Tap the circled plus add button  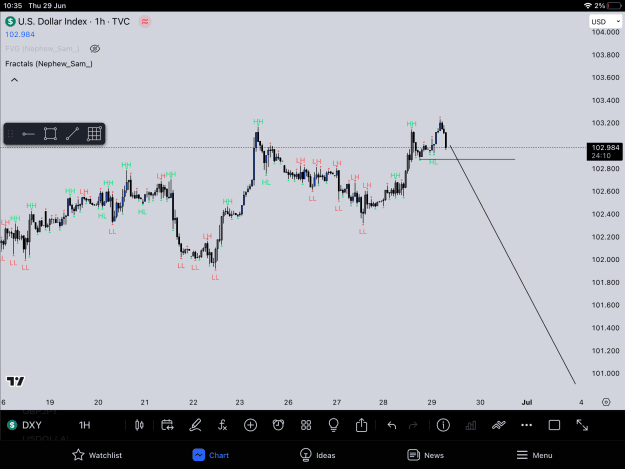coord(250,425)
